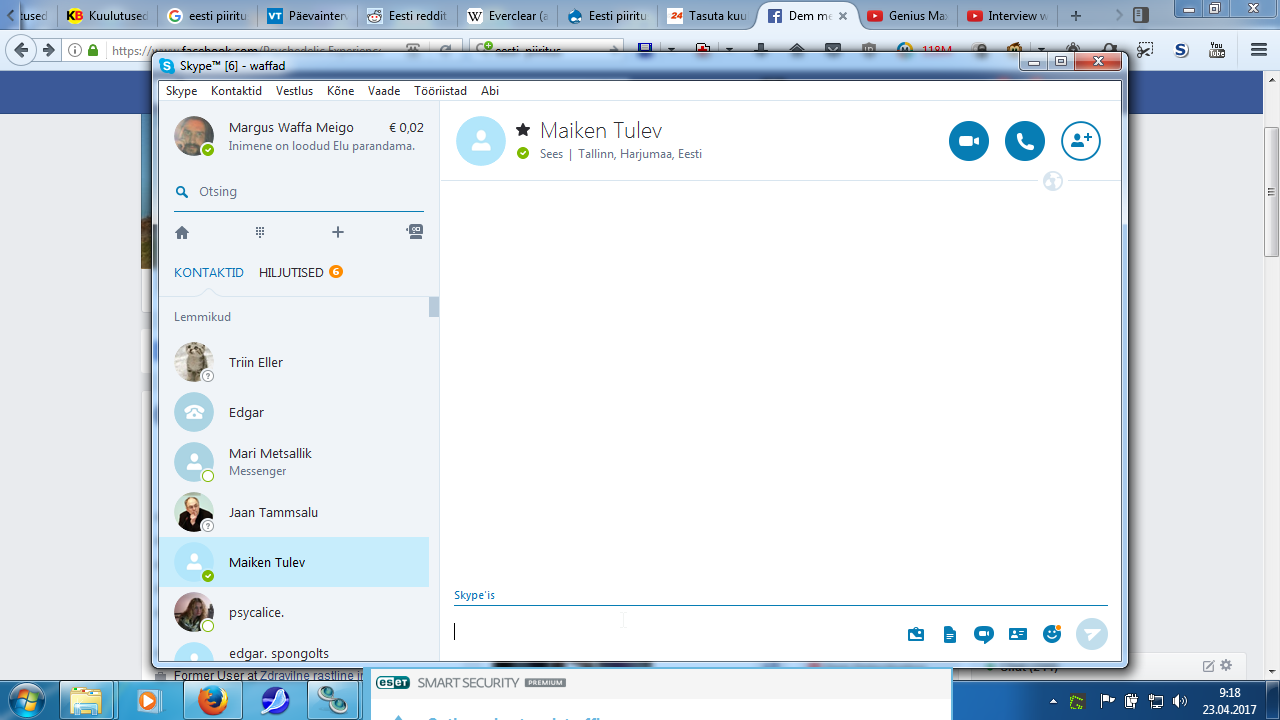Click the send contacts icon

[x=1018, y=634]
